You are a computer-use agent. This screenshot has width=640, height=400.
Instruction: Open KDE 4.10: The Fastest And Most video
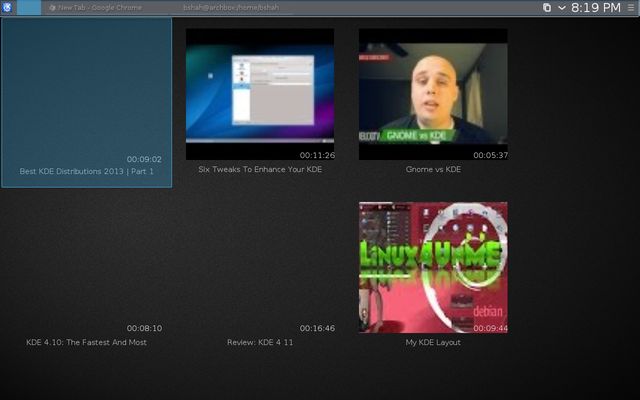(x=87, y=267)
